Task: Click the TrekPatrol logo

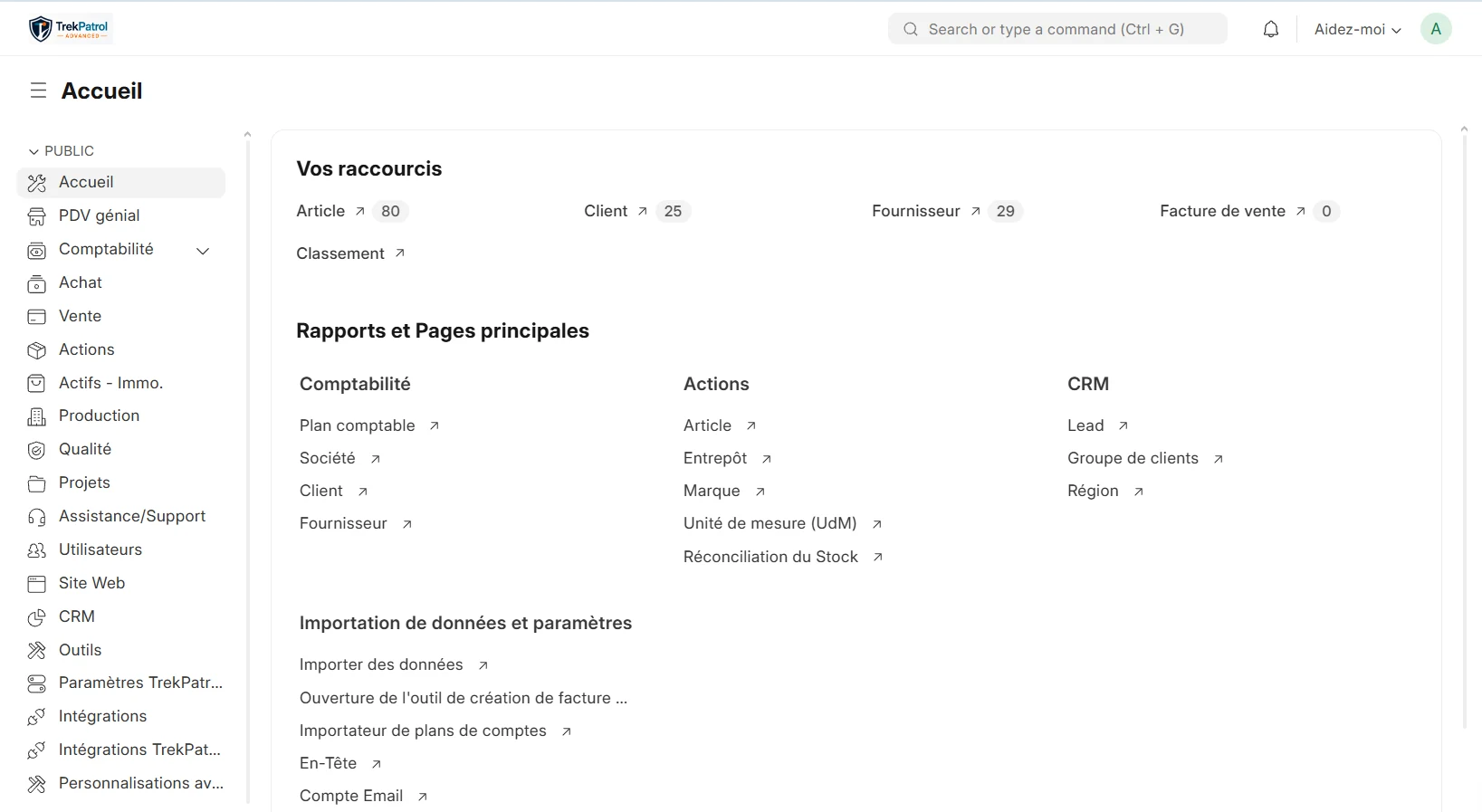Action: point(70,29)
